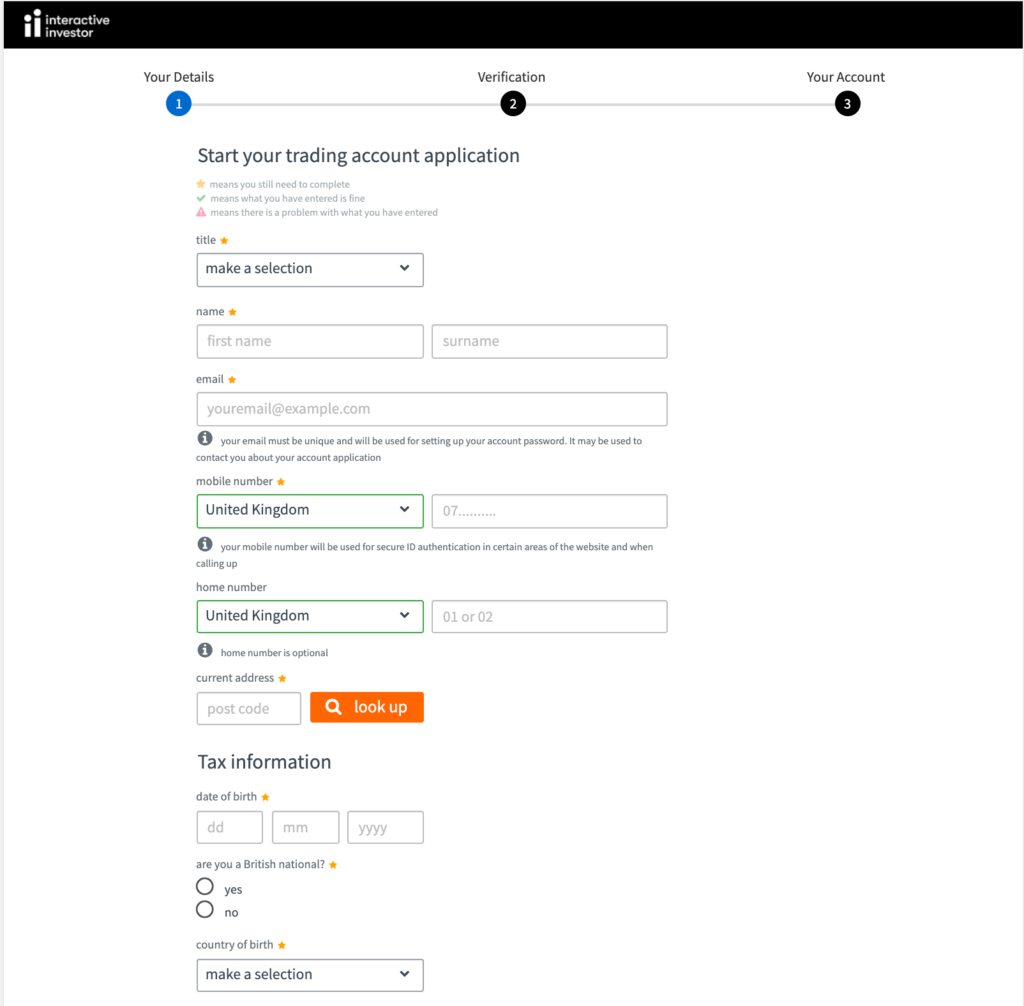Viewport: 1024px width, 1006px height.
Task: Focus the mobile number 07 field
Action: click(549, 511)
